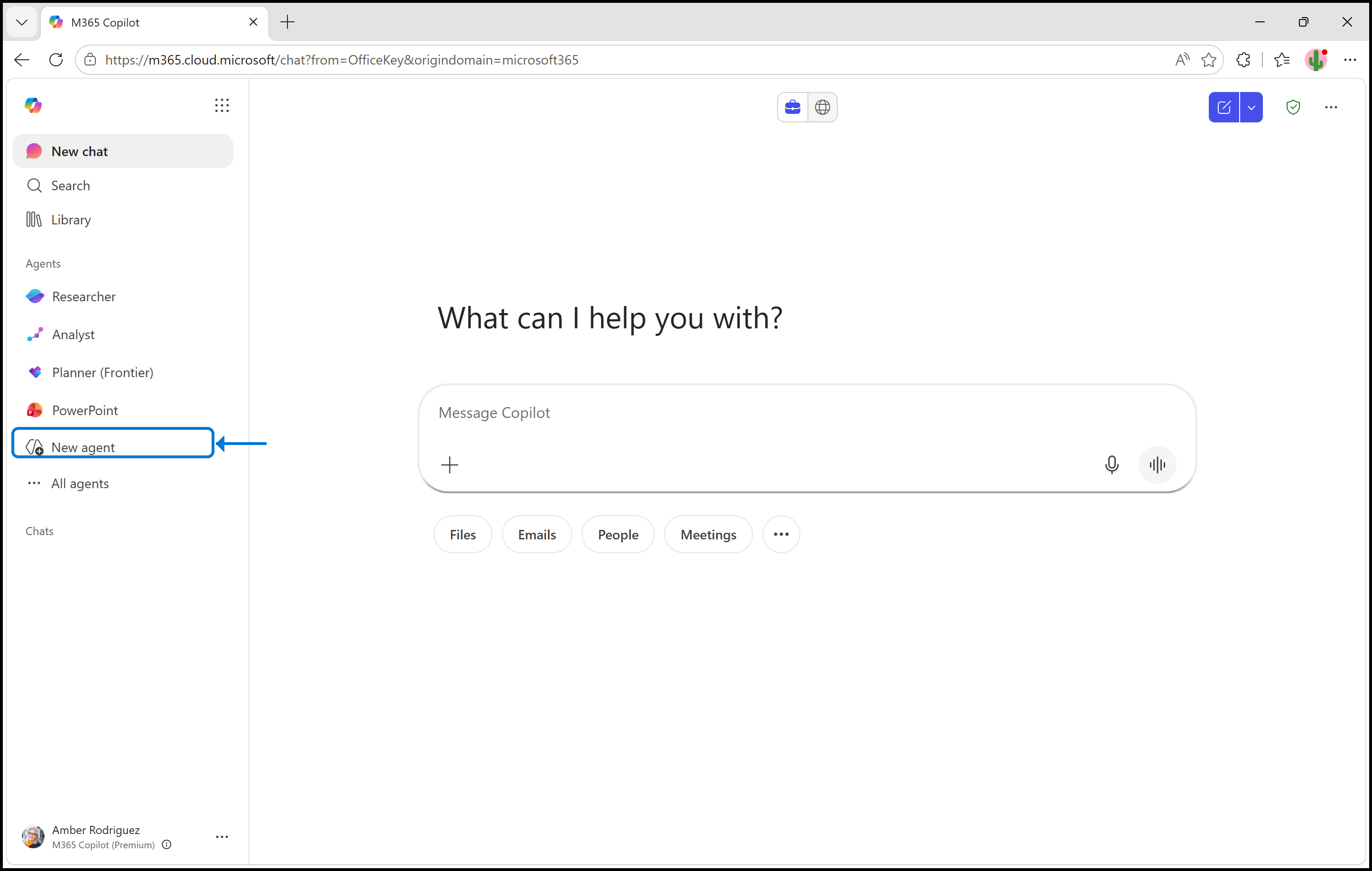Select the M365 Copilot browser tab
The image size is (1372, 871).
[154, 23]
